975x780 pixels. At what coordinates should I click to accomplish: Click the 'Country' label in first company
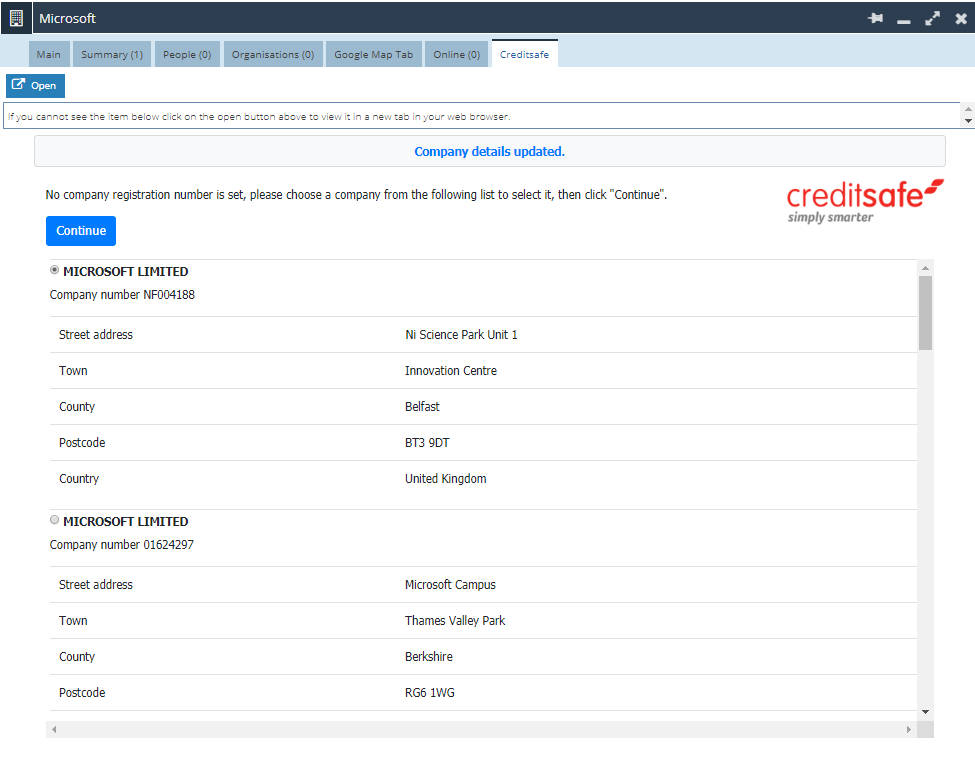click(79, 479)
